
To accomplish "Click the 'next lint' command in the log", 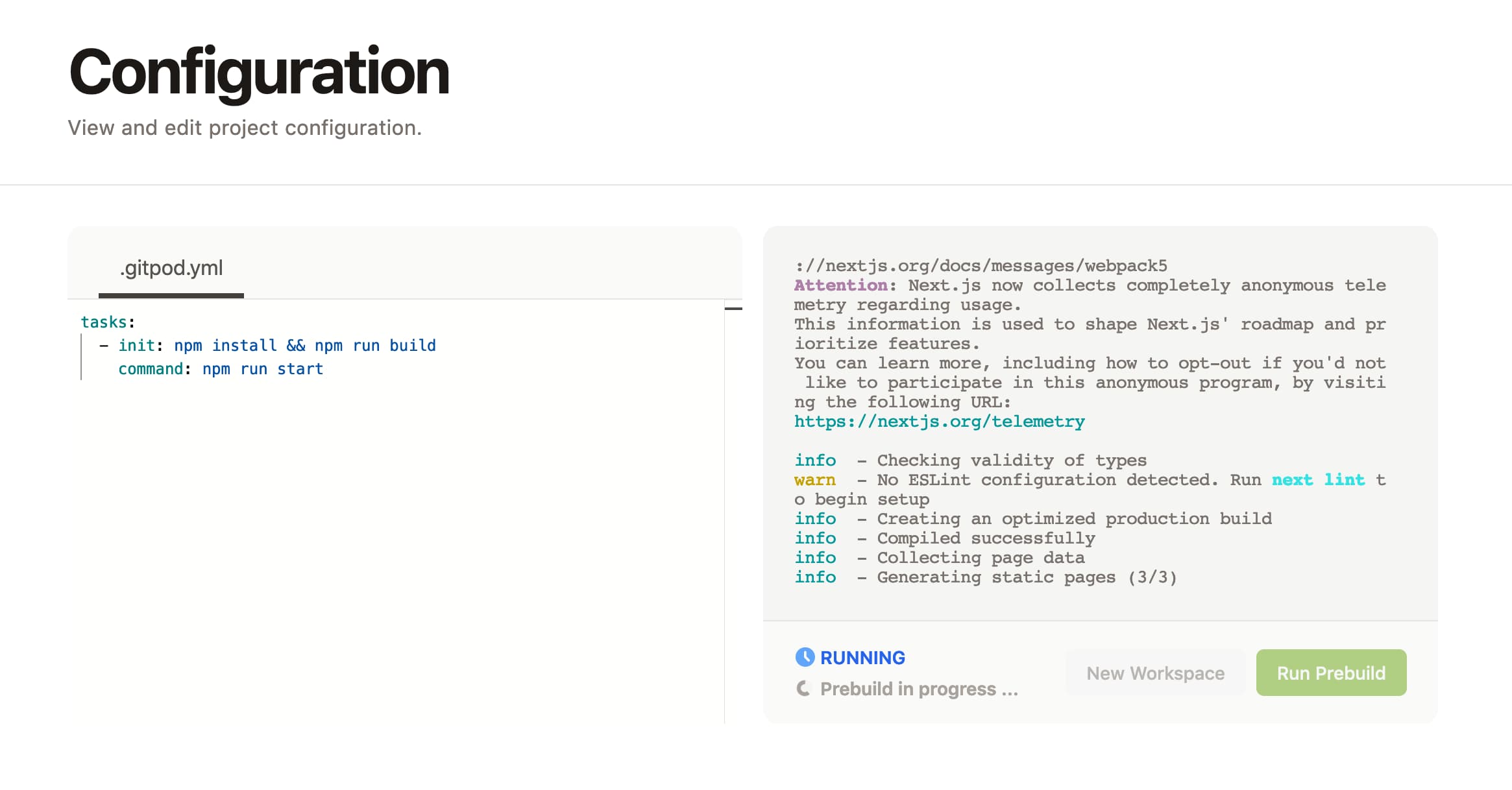I will (x=1318, y=480).
